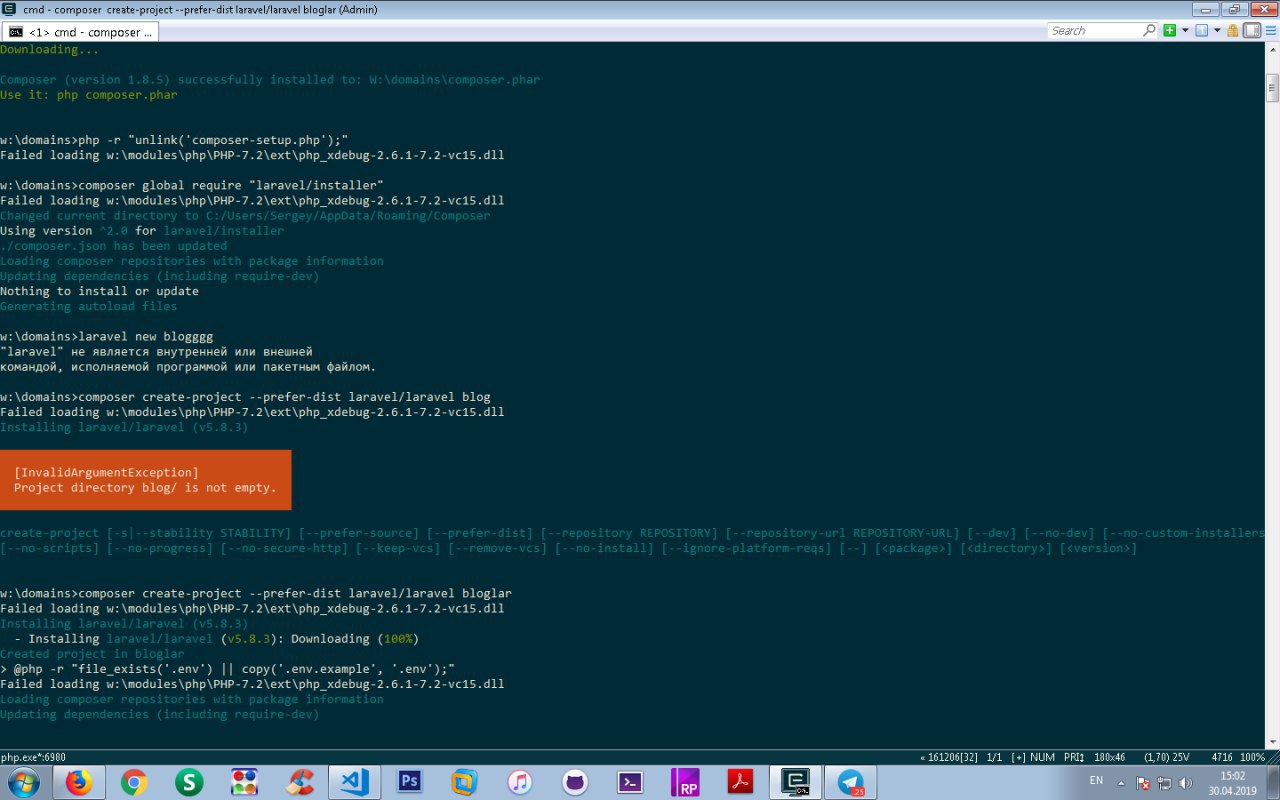Open the colorful tiles taskbar app
Screen dimensions: 1280x800
244,782
